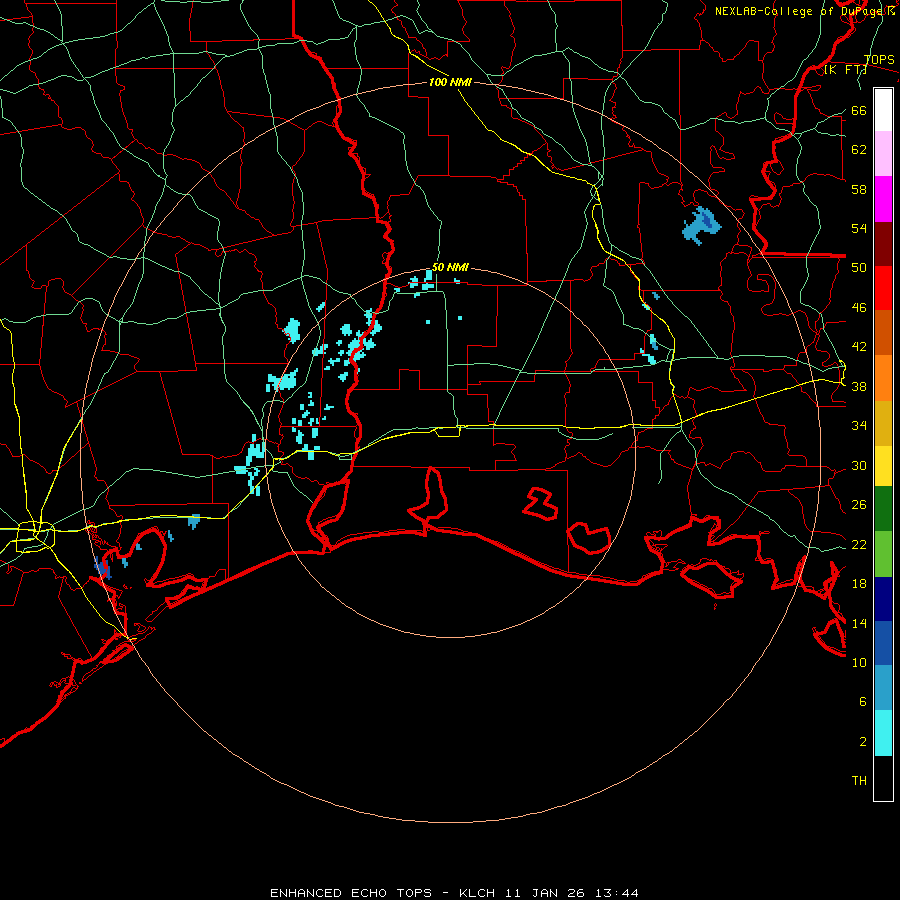Viewport: 900px width, 900px height.
Task: Click the legend value 42
Action: coord(859,347)
